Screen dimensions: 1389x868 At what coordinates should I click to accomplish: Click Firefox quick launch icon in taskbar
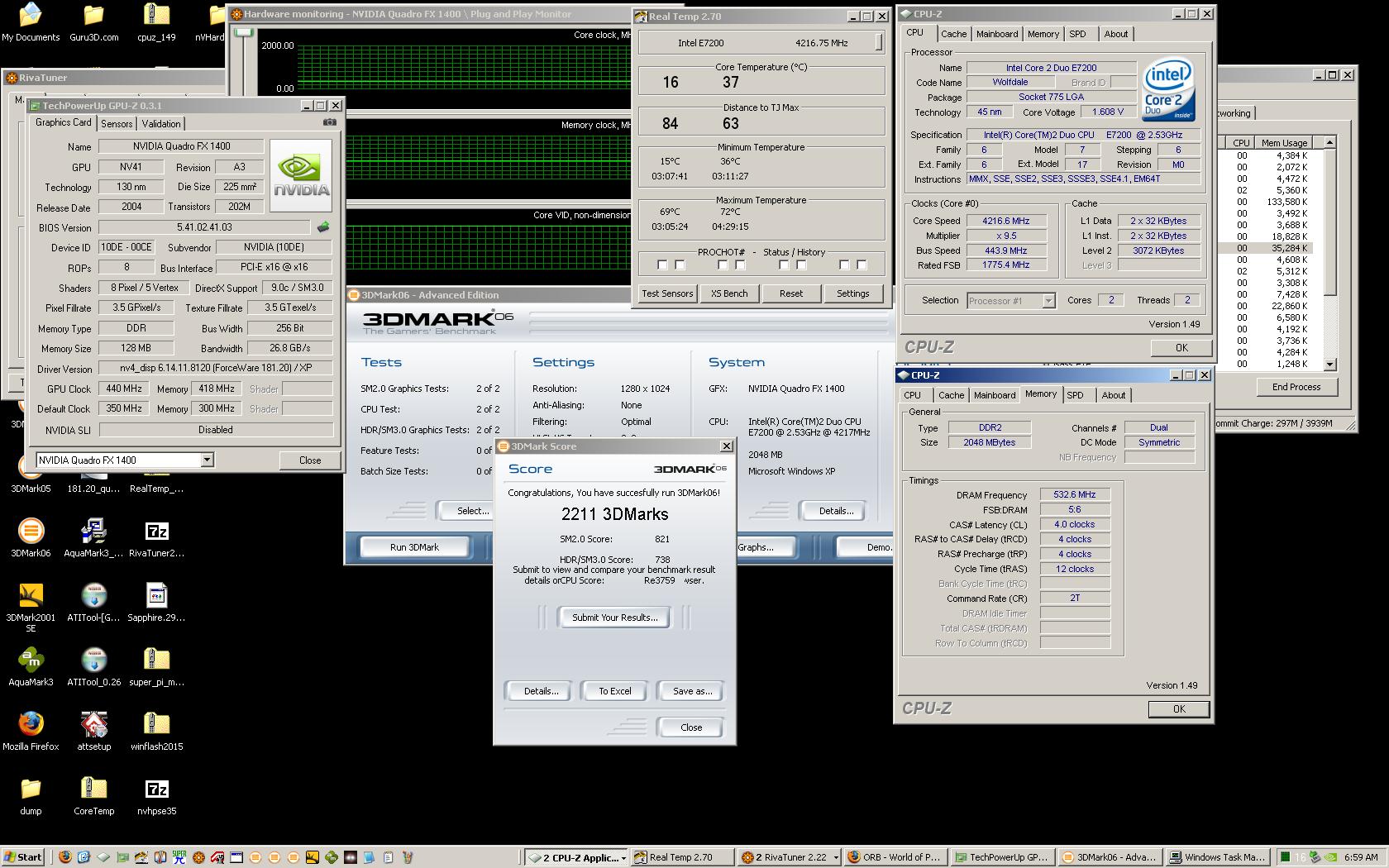pos(64,857)
